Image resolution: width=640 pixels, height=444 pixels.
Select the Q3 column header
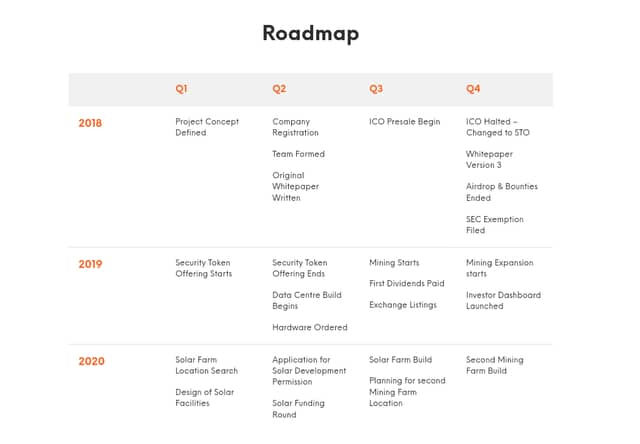pos(376,89)
